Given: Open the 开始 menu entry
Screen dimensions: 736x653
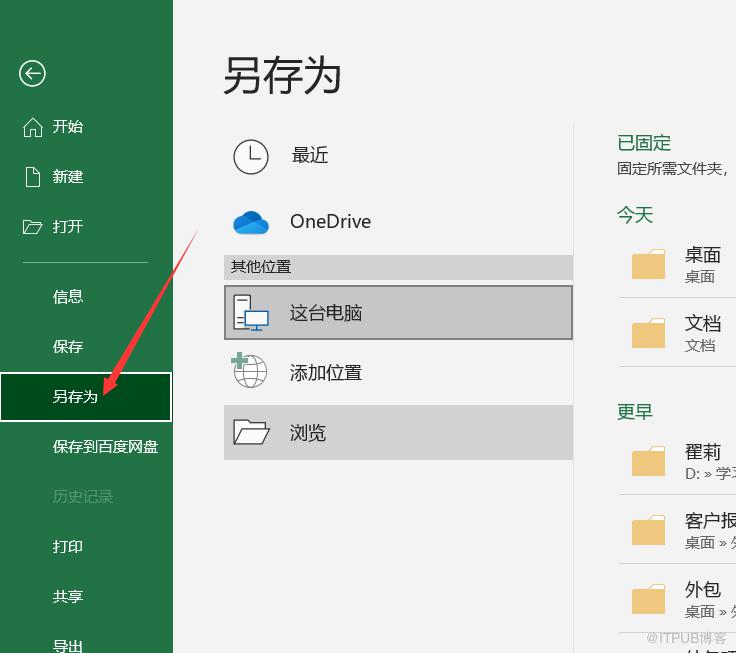Looking at the screenshot, I should coord(86,127).
